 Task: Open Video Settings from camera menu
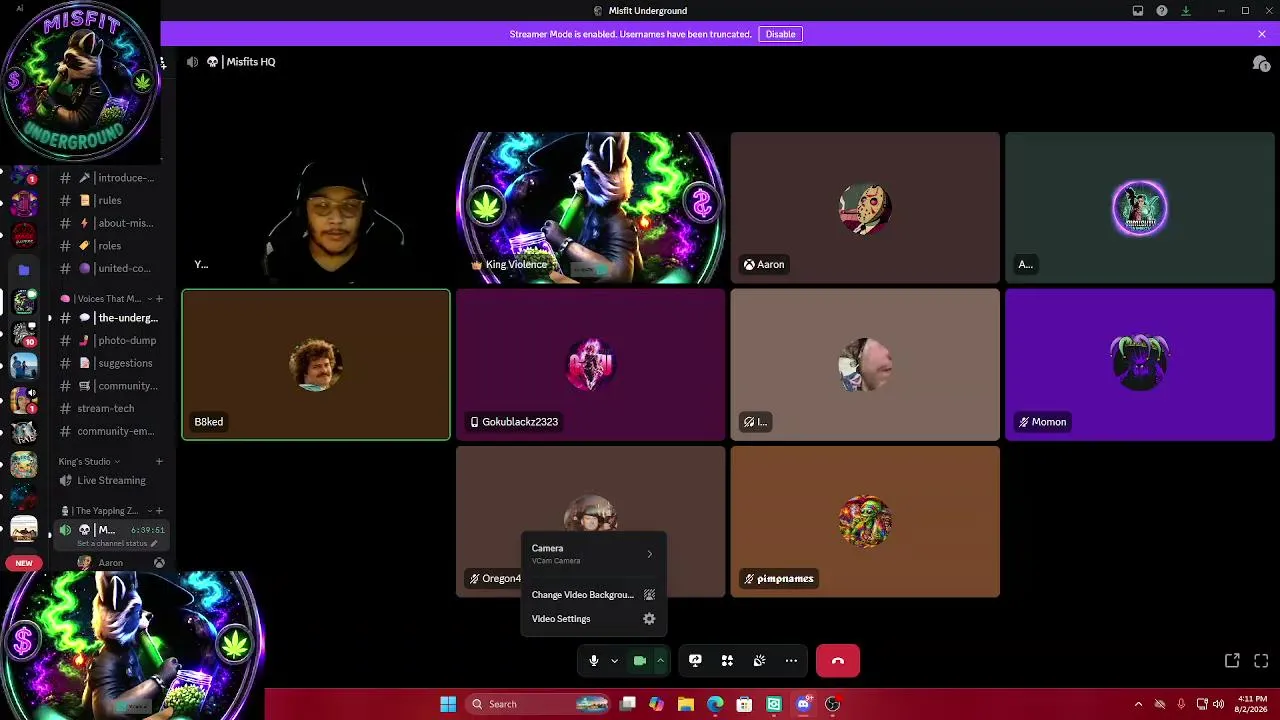coord(593,619)
